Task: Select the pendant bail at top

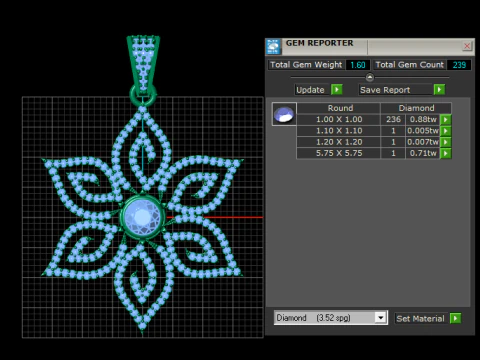Action: tap(143, 65)
